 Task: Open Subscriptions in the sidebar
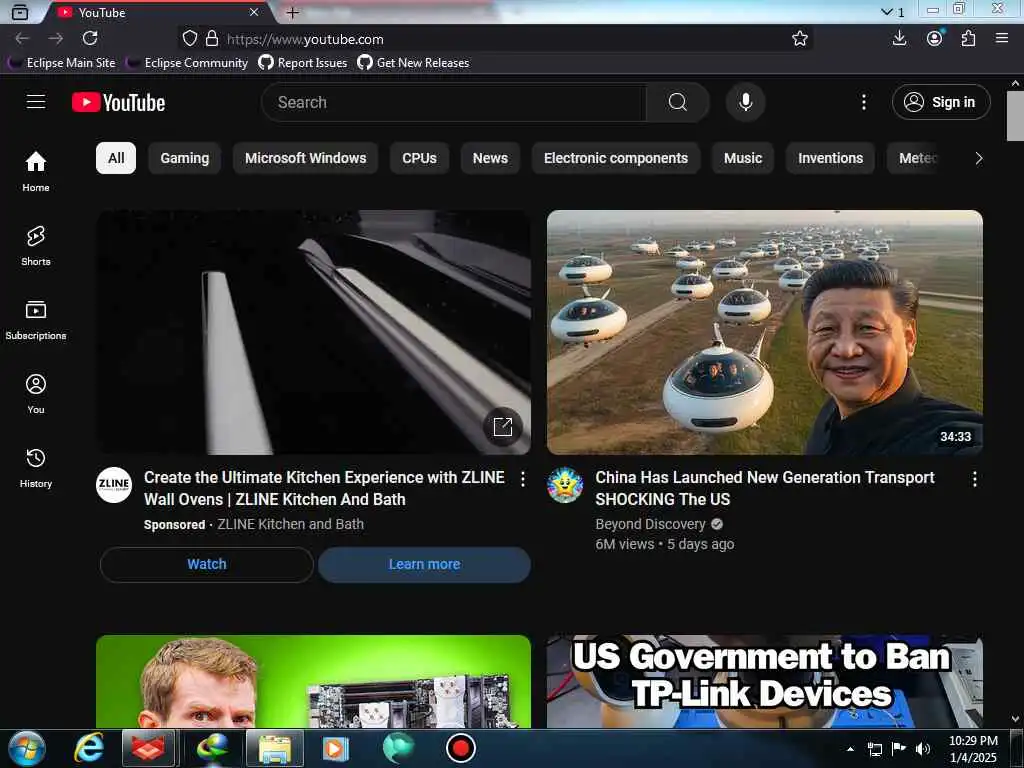coord(36,319)
